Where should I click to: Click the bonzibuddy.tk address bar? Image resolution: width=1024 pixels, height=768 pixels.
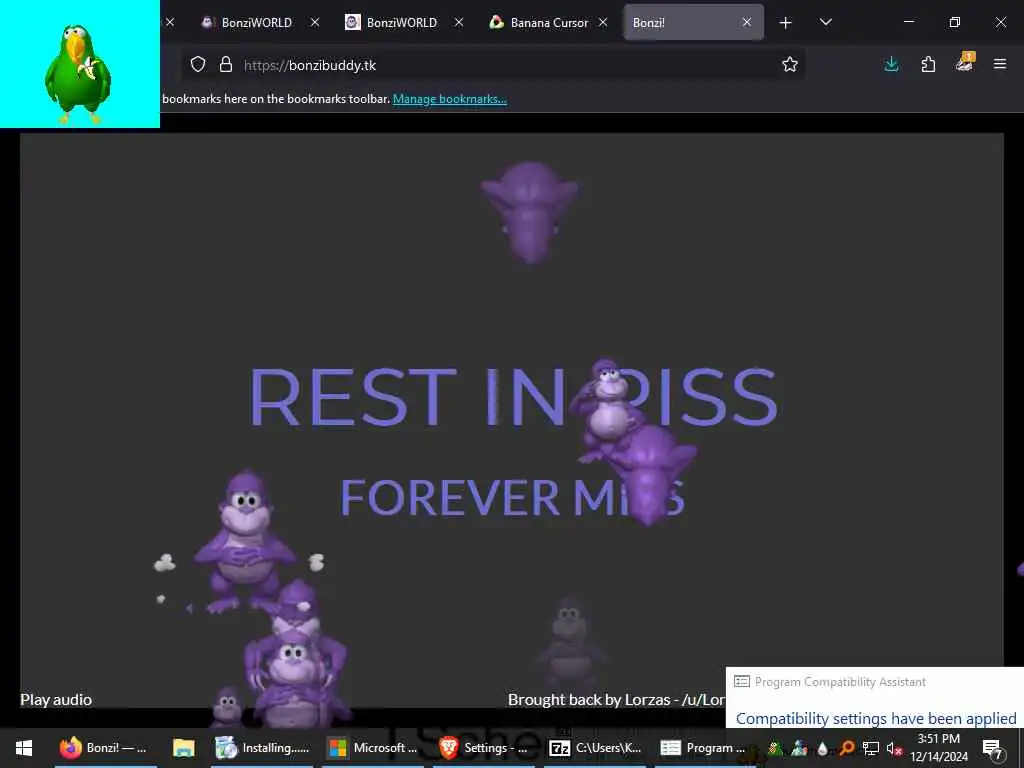click(492, 65)
